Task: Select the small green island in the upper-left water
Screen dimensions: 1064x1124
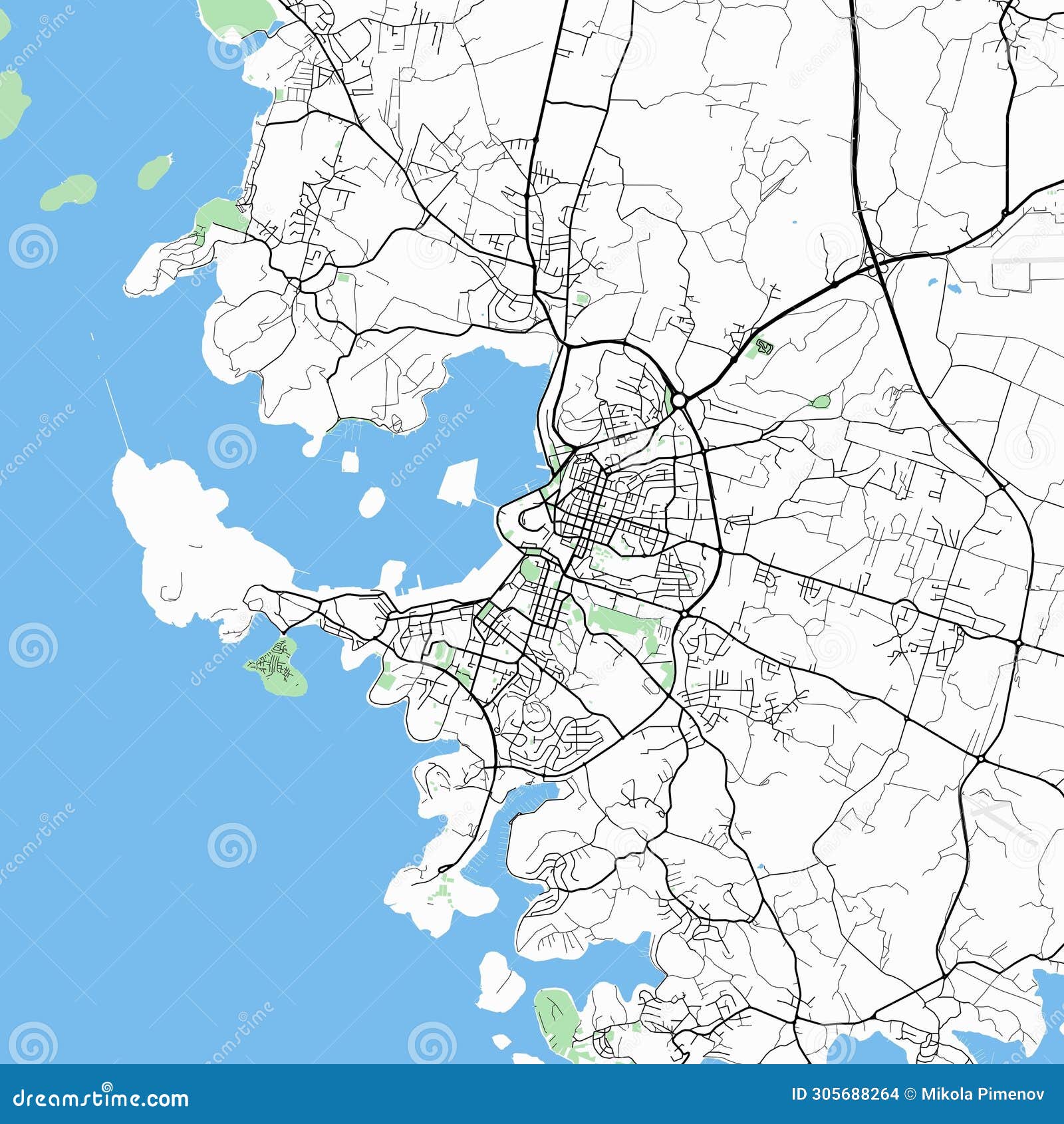Action: tap(153, 170)
